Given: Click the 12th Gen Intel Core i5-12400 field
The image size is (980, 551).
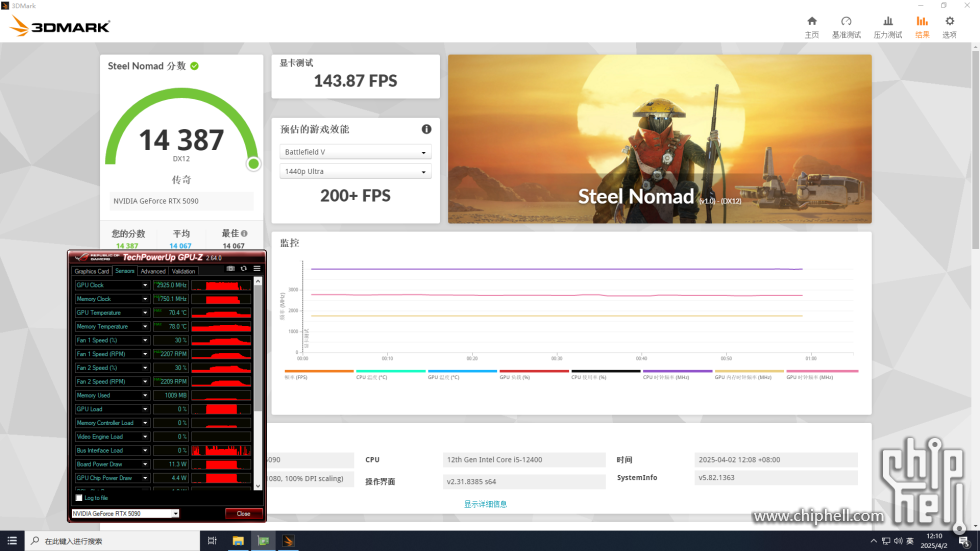Looking at the screenshot, I should click(524, 459).
